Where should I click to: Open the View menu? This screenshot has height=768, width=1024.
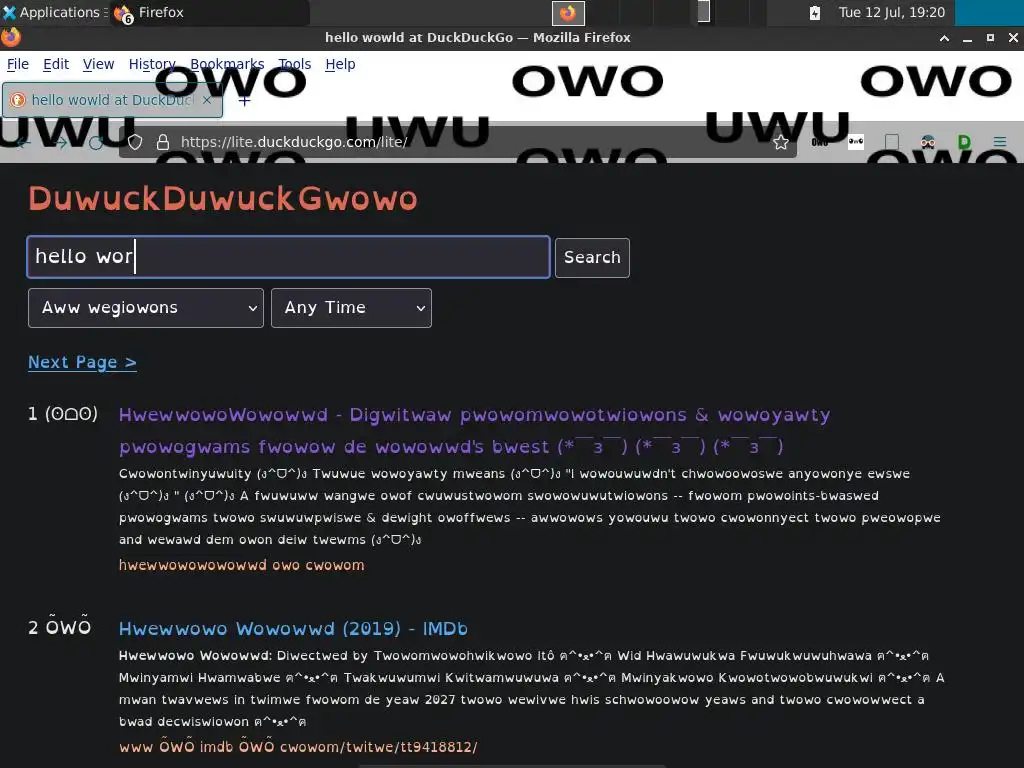[x=98, y=64]
